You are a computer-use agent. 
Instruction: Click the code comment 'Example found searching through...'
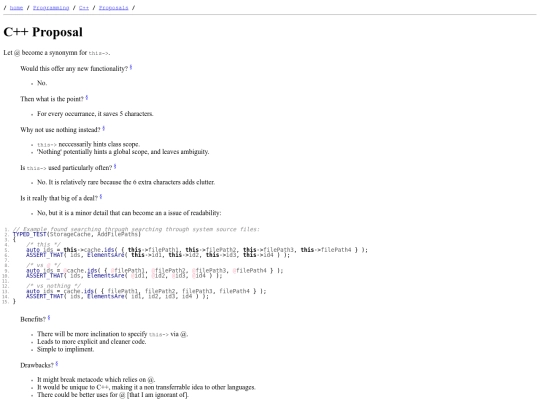136,229
